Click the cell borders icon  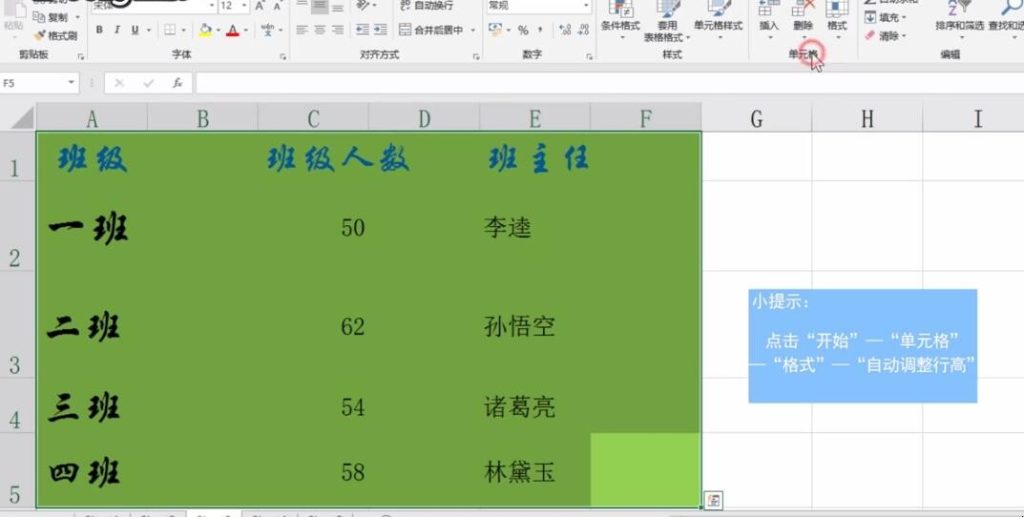[170, 30]
